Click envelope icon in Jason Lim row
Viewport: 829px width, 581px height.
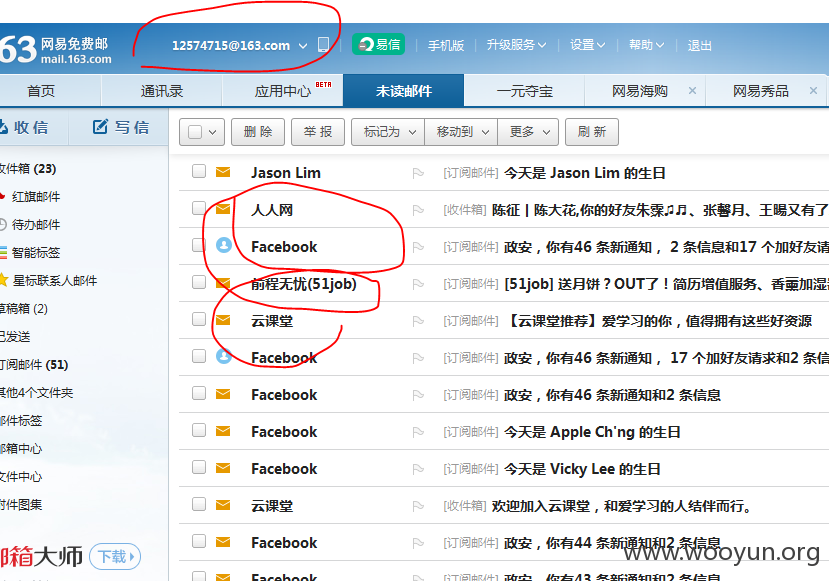(223, 172)
